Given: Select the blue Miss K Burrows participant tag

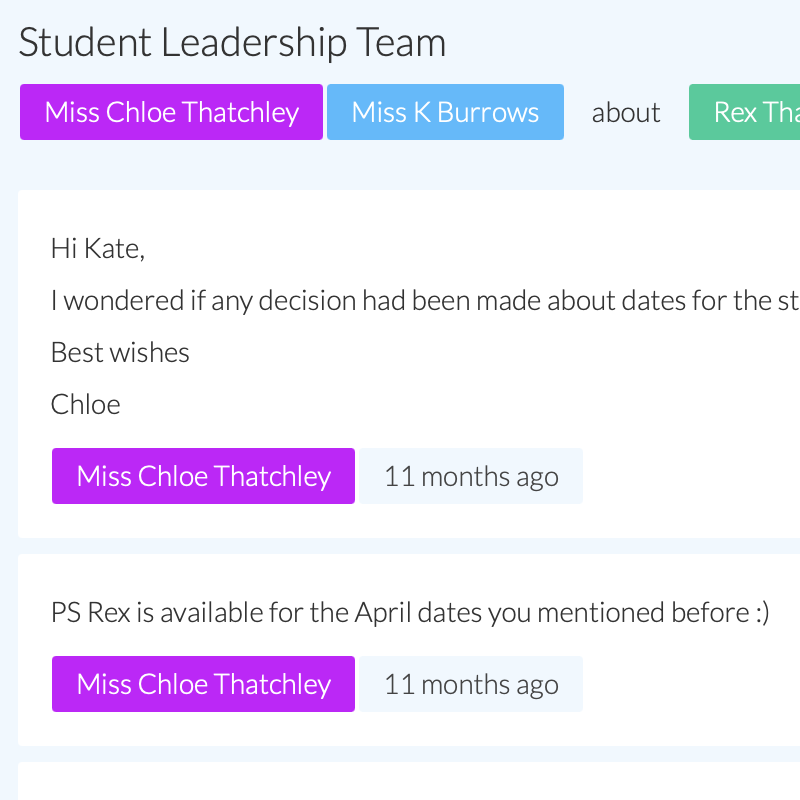Looking at the screenshot, I should [444, 112].
